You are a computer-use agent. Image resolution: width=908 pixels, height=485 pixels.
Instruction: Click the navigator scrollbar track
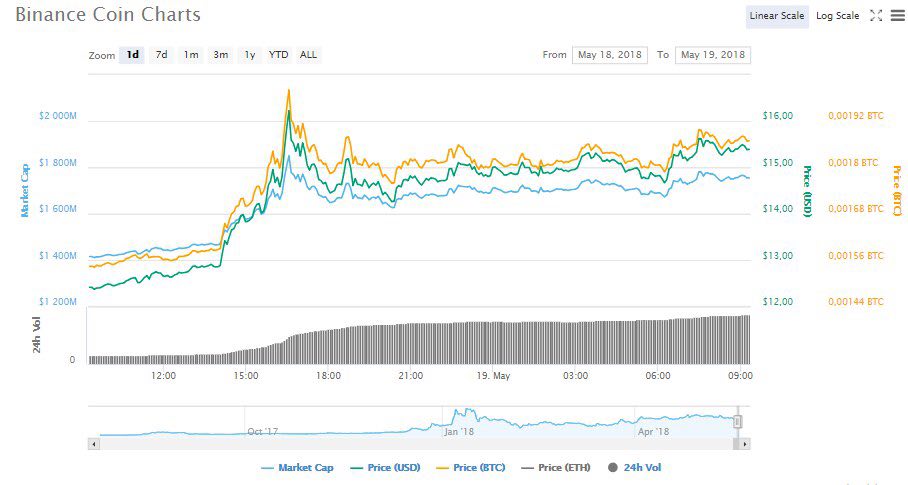click(416, 444)
